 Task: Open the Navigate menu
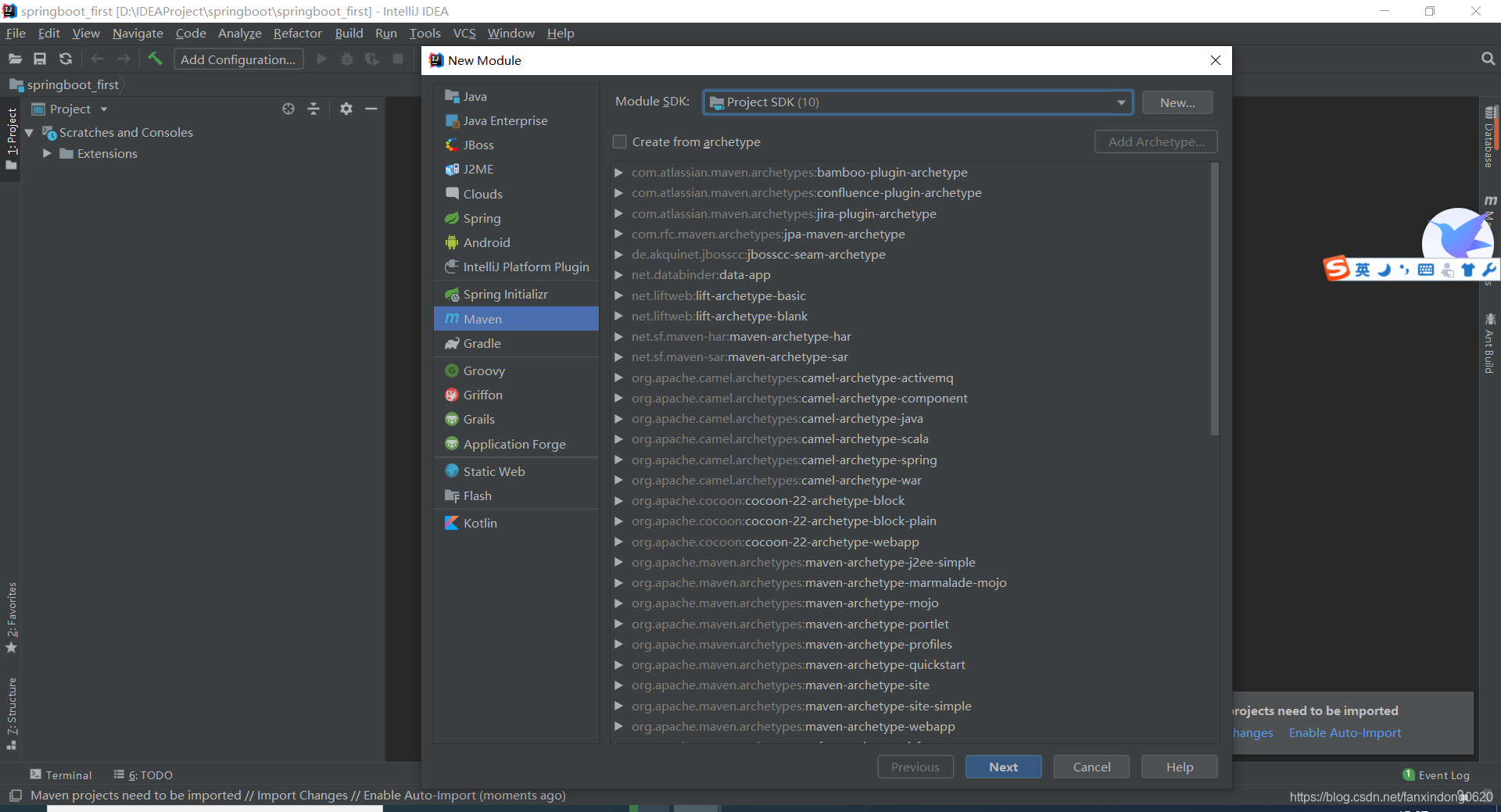(x=138, y=33)
